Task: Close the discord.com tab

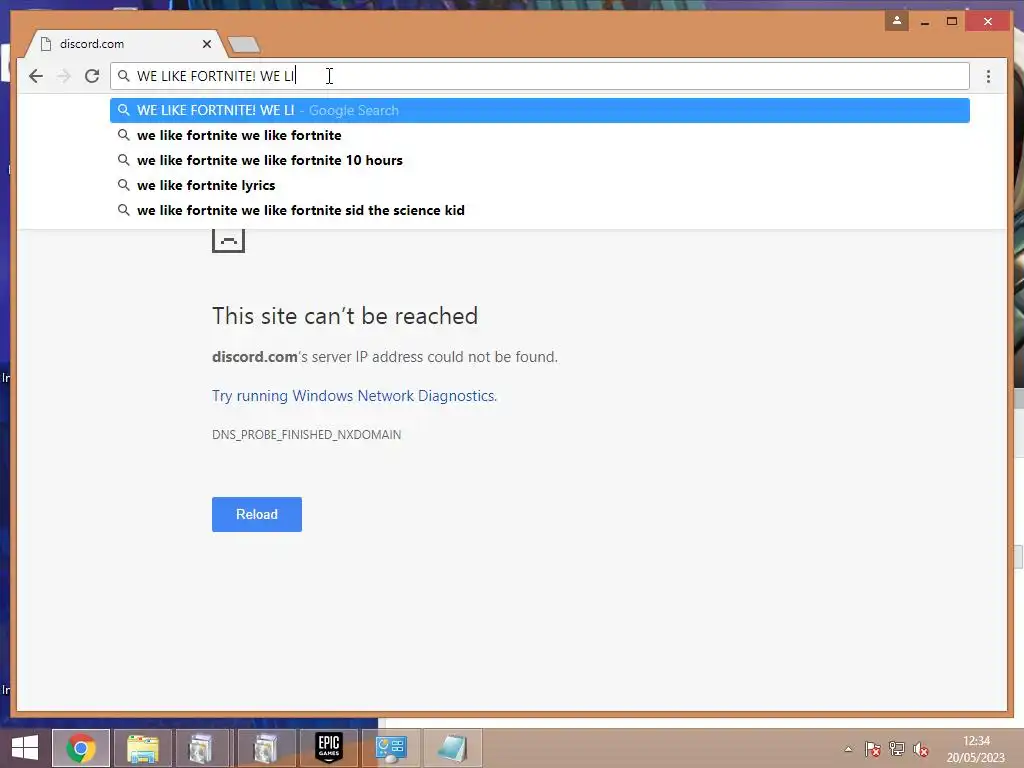Action: point(206,44)
